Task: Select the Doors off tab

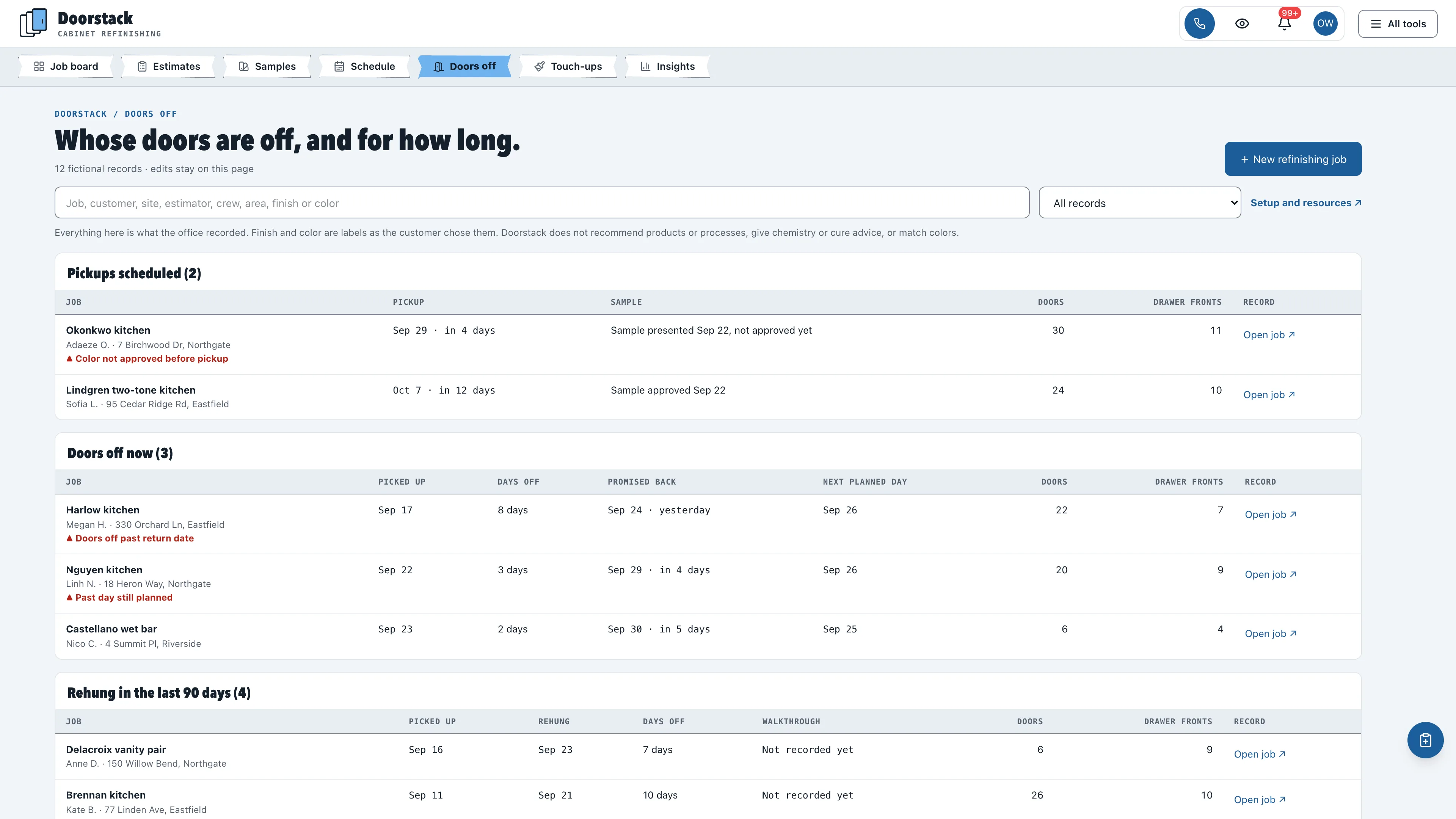Action: [x=464, y=66]
